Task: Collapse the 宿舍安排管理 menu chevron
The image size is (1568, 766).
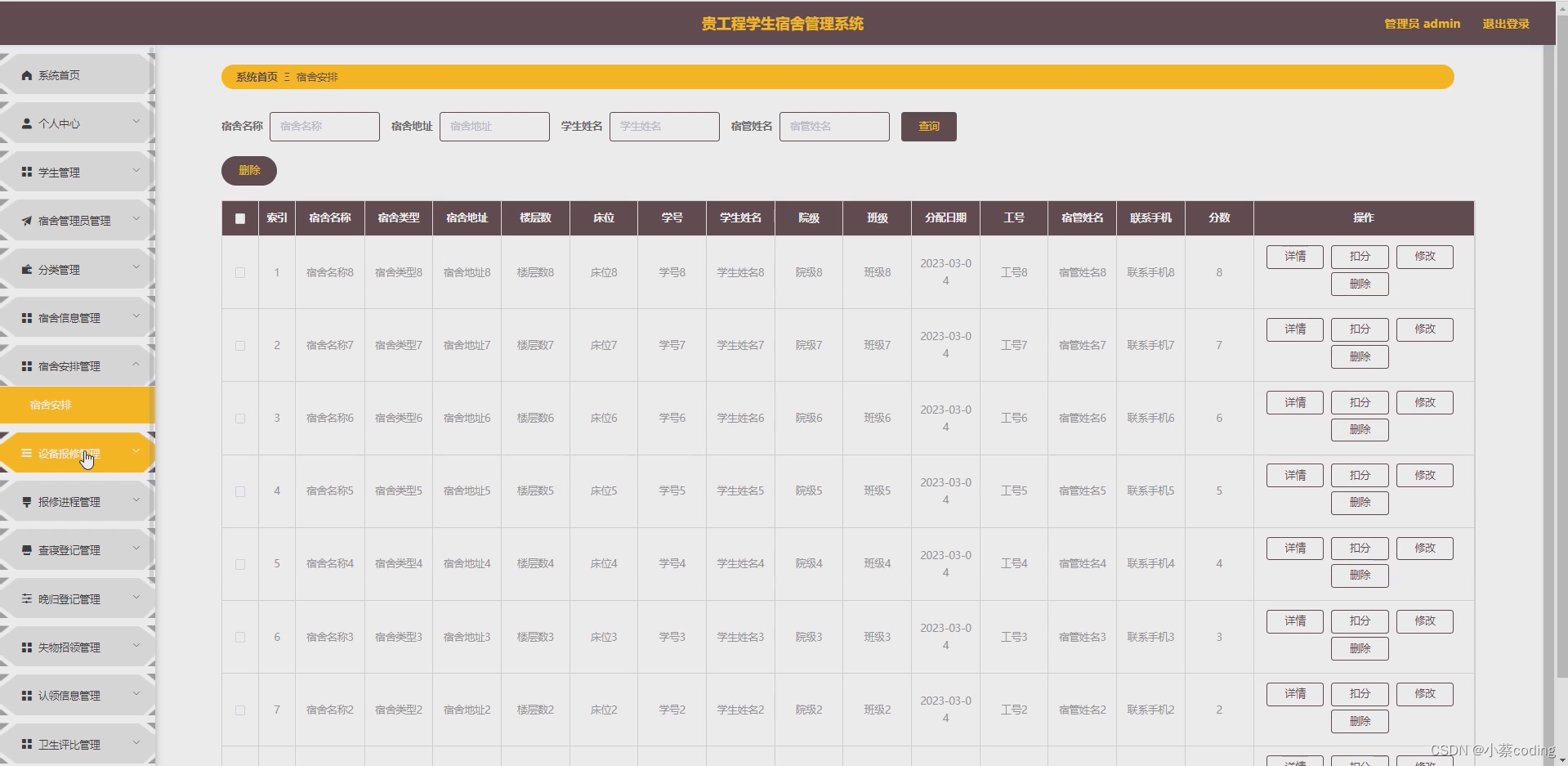Action: (x=136, y=364)
